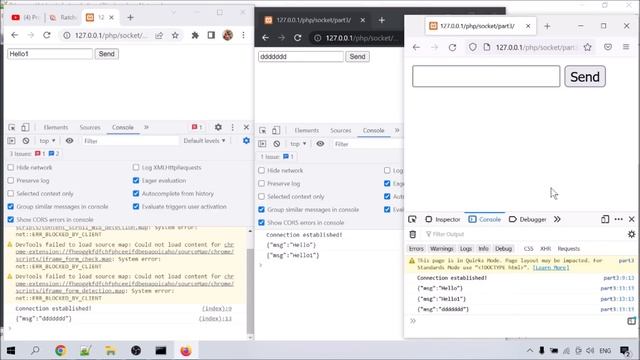Enable Preserve log in middle DevTools
Viewport: 640px width, 360px height.
262,184
